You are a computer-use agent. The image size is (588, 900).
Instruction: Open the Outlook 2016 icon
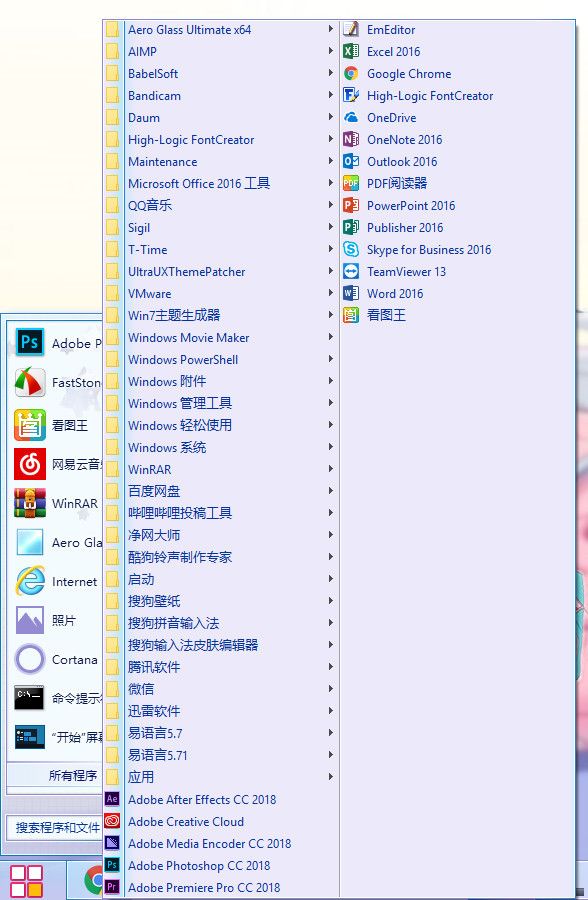tap(351, 161)
